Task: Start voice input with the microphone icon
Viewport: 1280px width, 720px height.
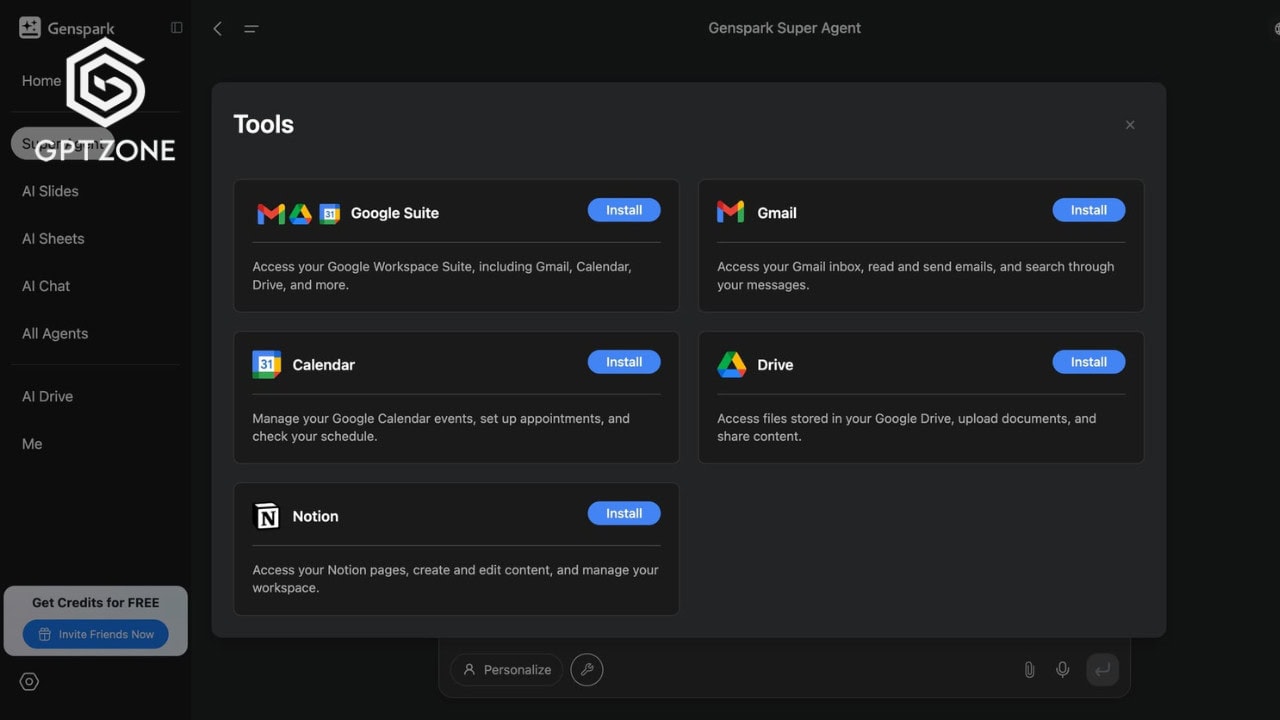Action: point(1063,670)
